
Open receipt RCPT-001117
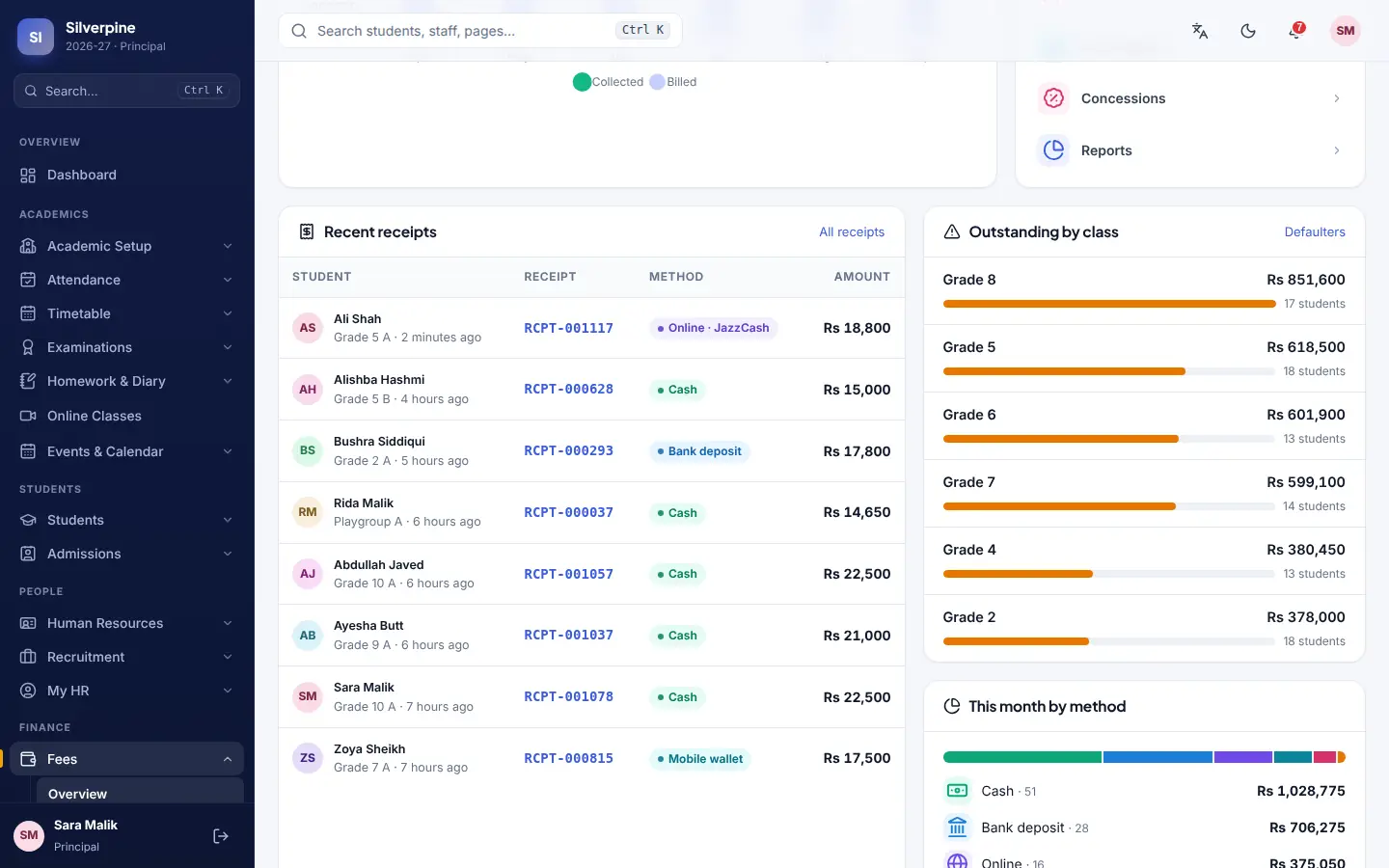[x=568, y=328]
